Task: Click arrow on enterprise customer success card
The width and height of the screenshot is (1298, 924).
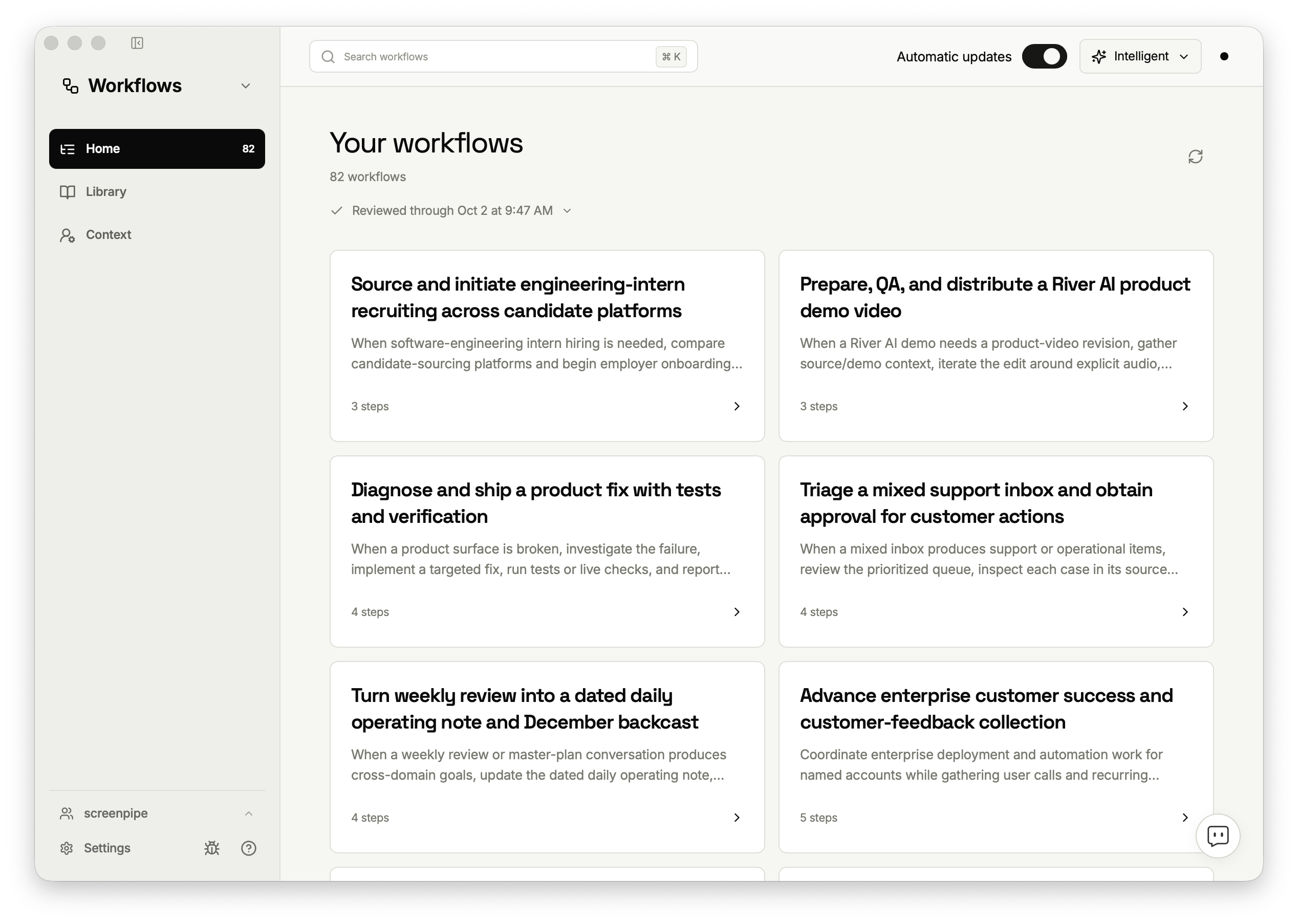Action: tap(1185, 818)
